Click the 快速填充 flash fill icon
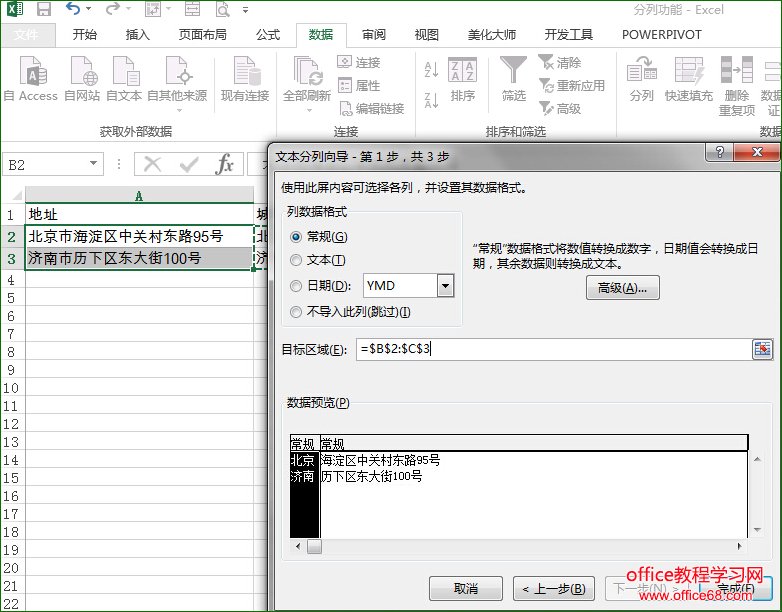Image resolution: width=782 pixels, height=612 pixels. point(689,74)
